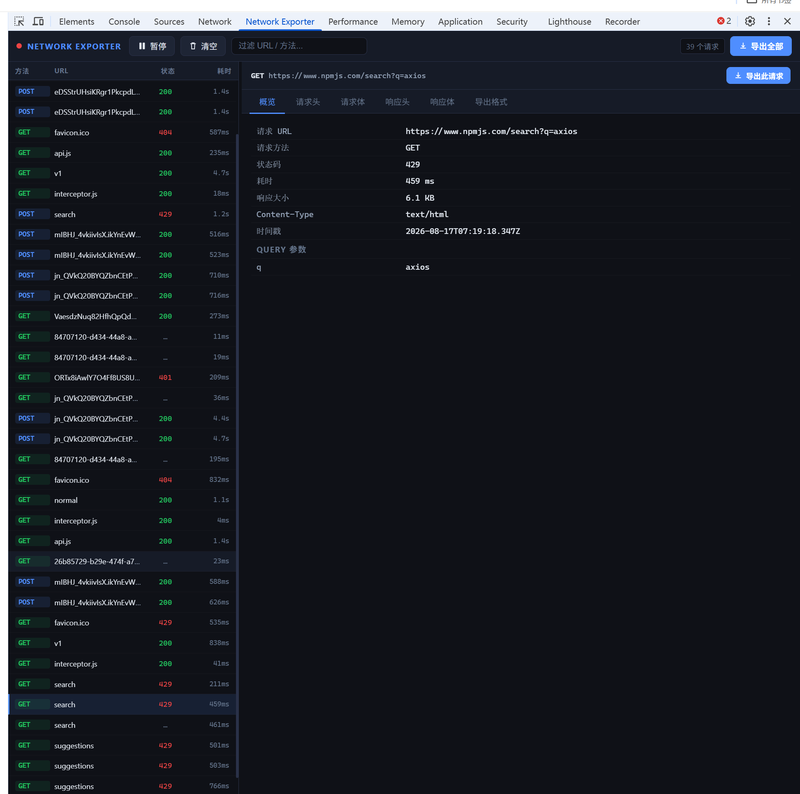
Task: Select the GET 84707120-d434 row taking 11ms
Action: click(x=122, y=337)
